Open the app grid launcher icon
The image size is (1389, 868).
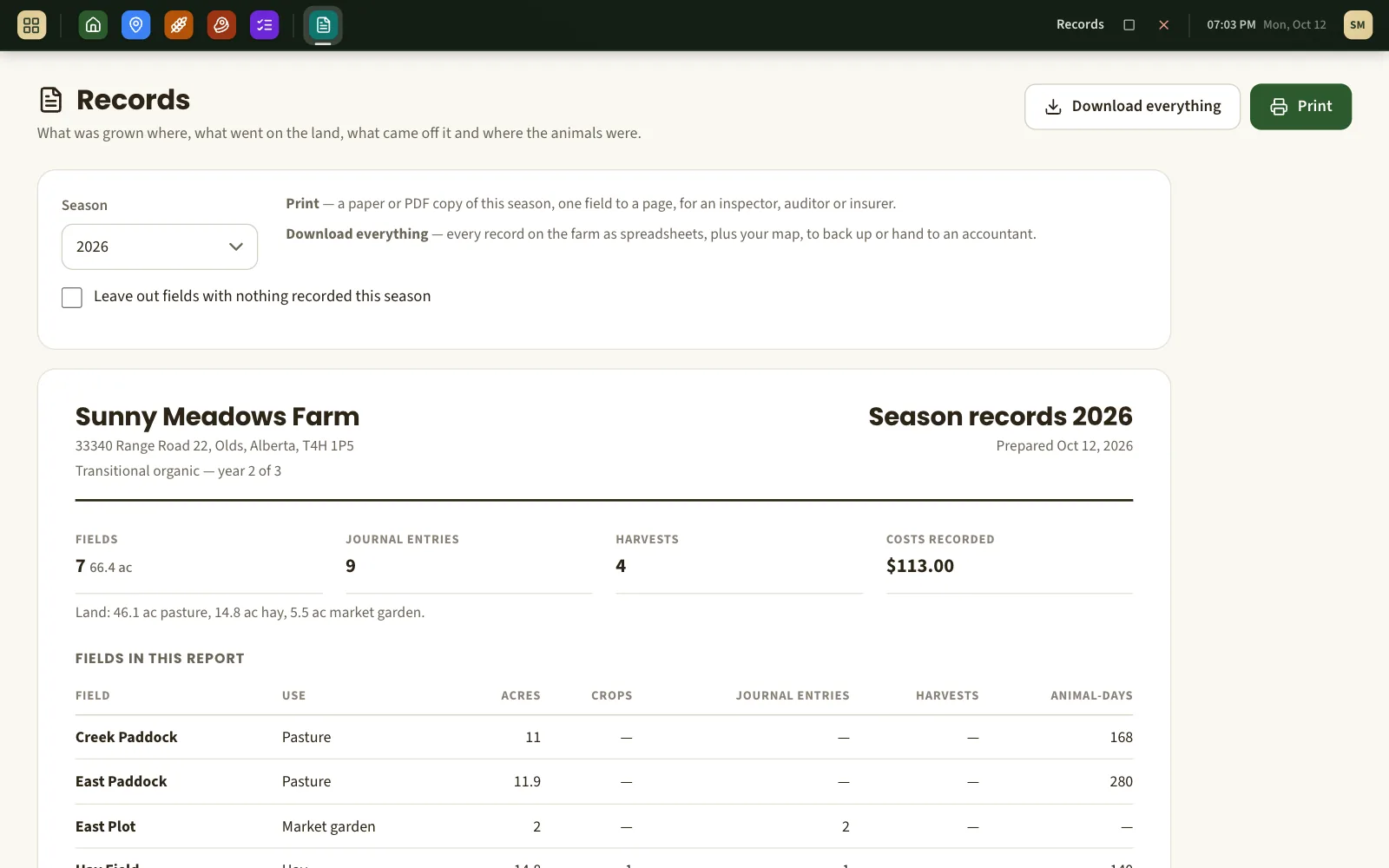[x=31, y=25]
